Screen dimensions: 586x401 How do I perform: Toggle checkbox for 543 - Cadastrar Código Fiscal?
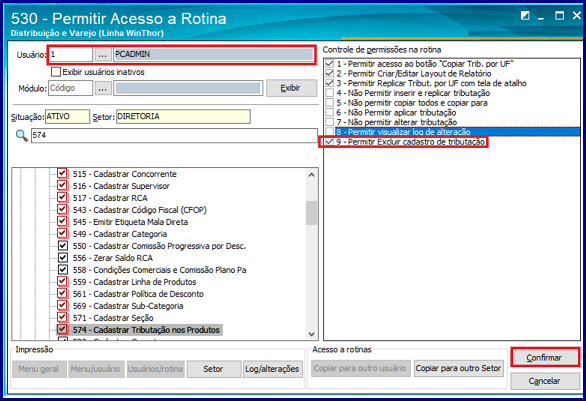pos(62,210)
